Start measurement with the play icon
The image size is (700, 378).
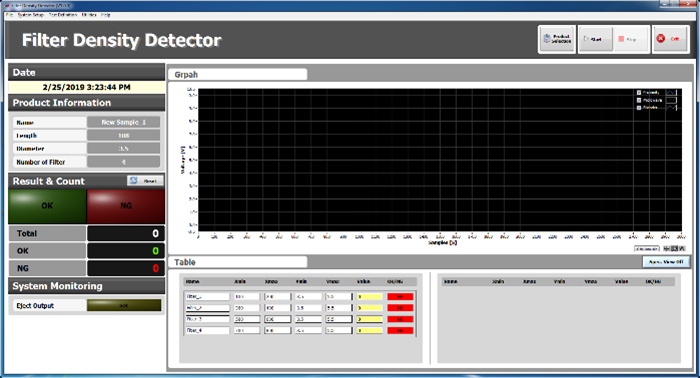(x=595, y=39)
